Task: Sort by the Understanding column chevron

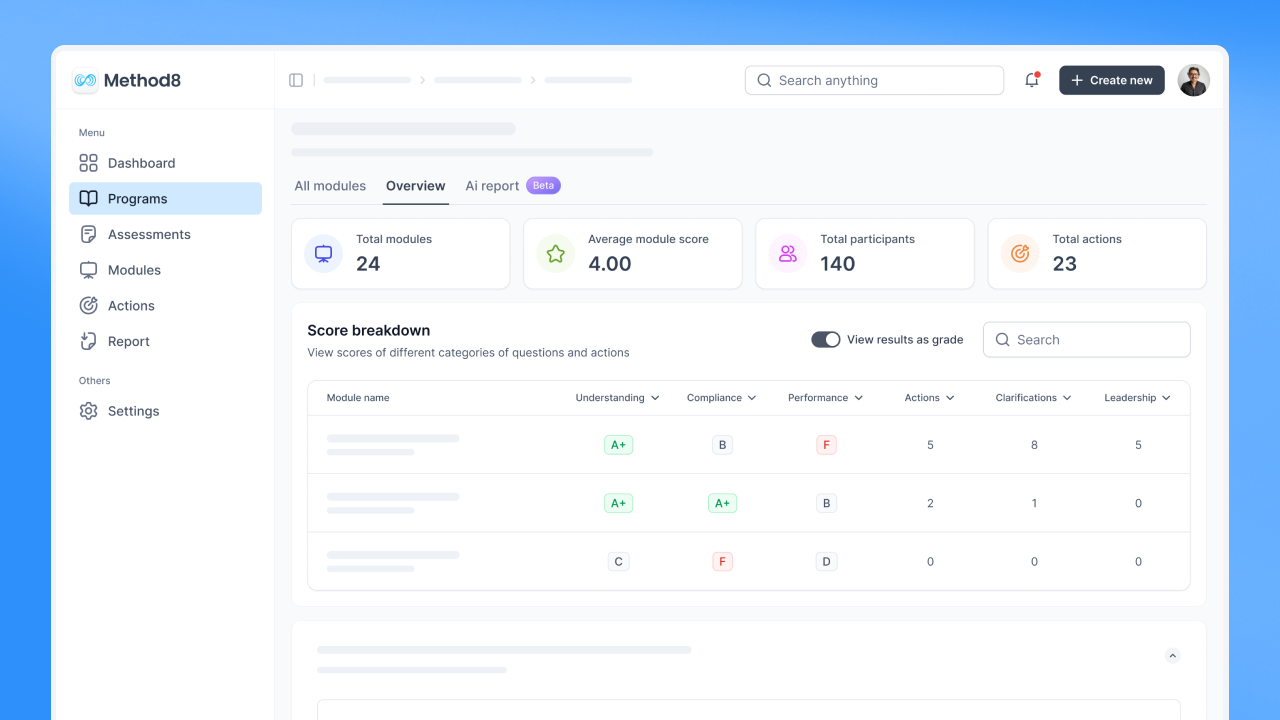Action: coord(655,398)
